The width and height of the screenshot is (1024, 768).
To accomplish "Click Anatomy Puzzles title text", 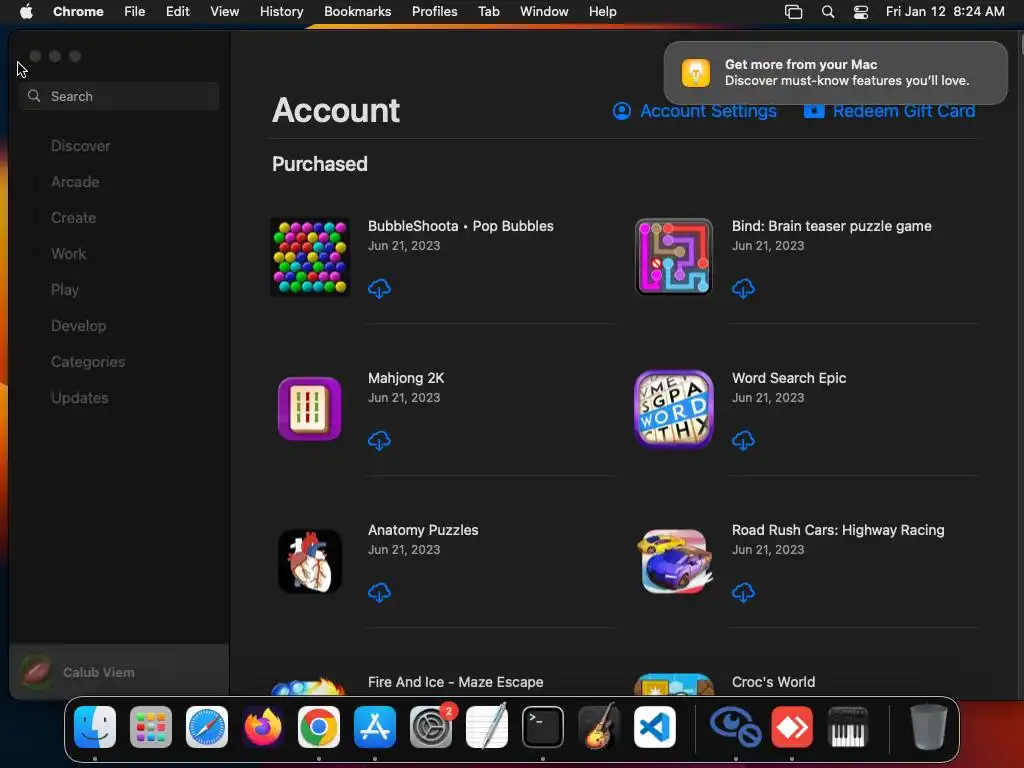I will [x=423, y=530].
